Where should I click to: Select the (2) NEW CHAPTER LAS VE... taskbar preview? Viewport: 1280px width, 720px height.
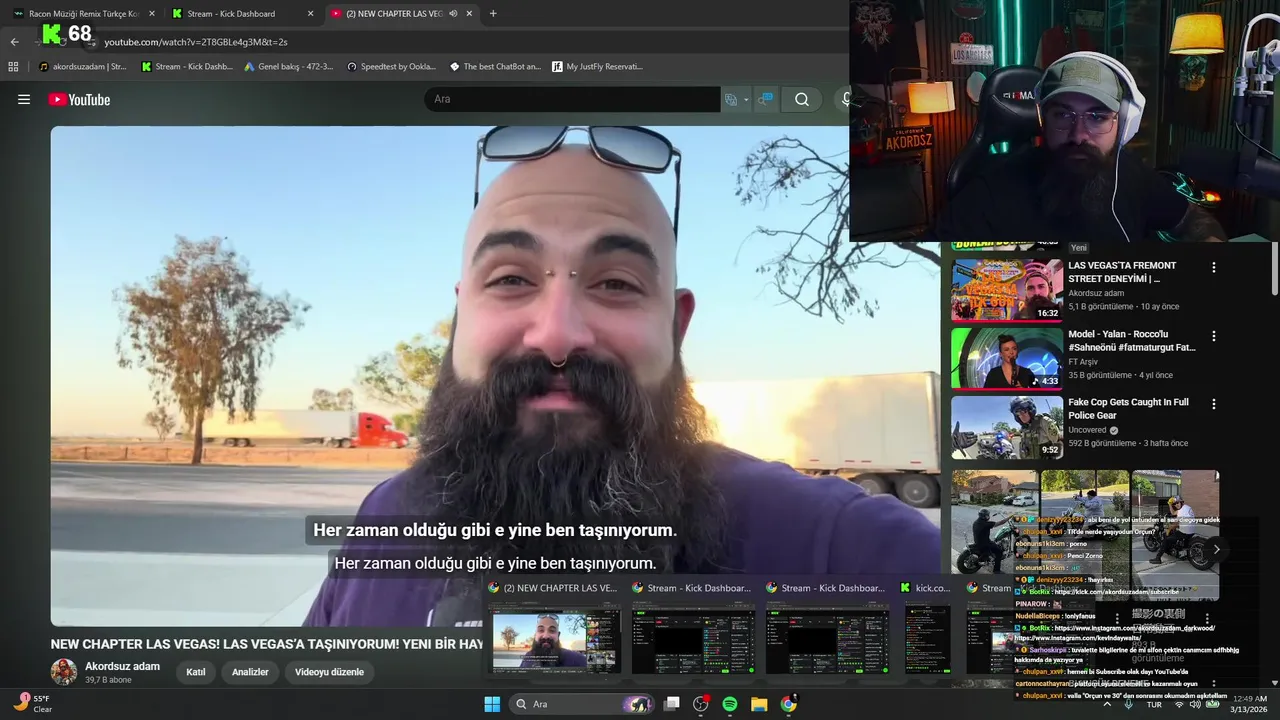click(x=553, y=628)
